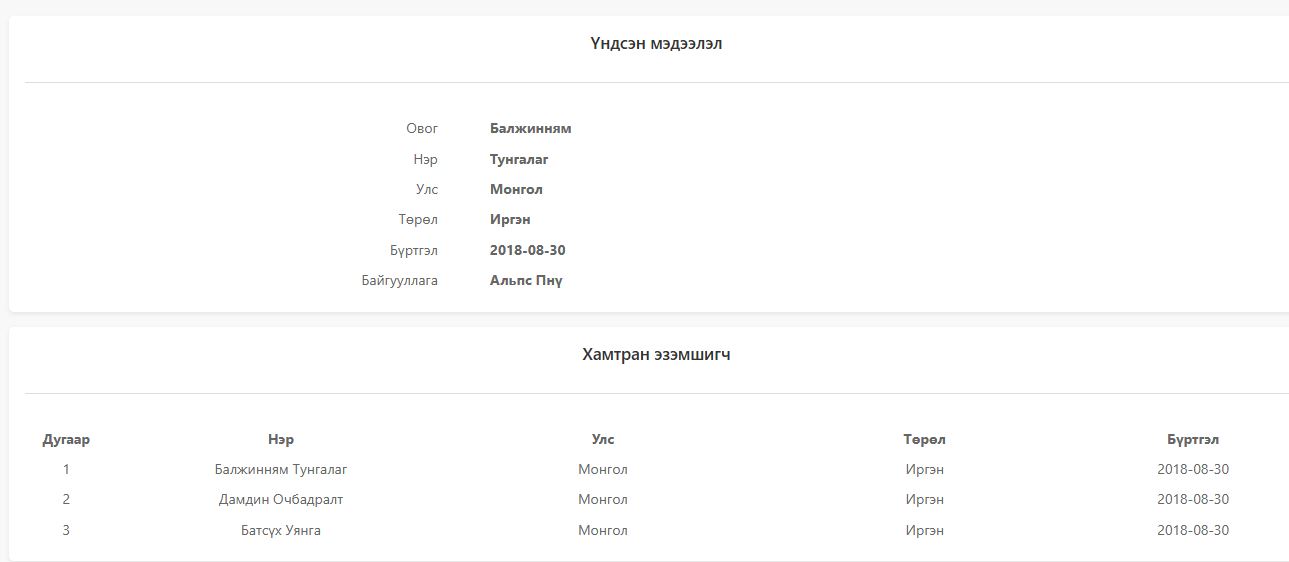Select the bold 2018-08-30 registration date
The image size is (1289, 562).
click(527, 250)
